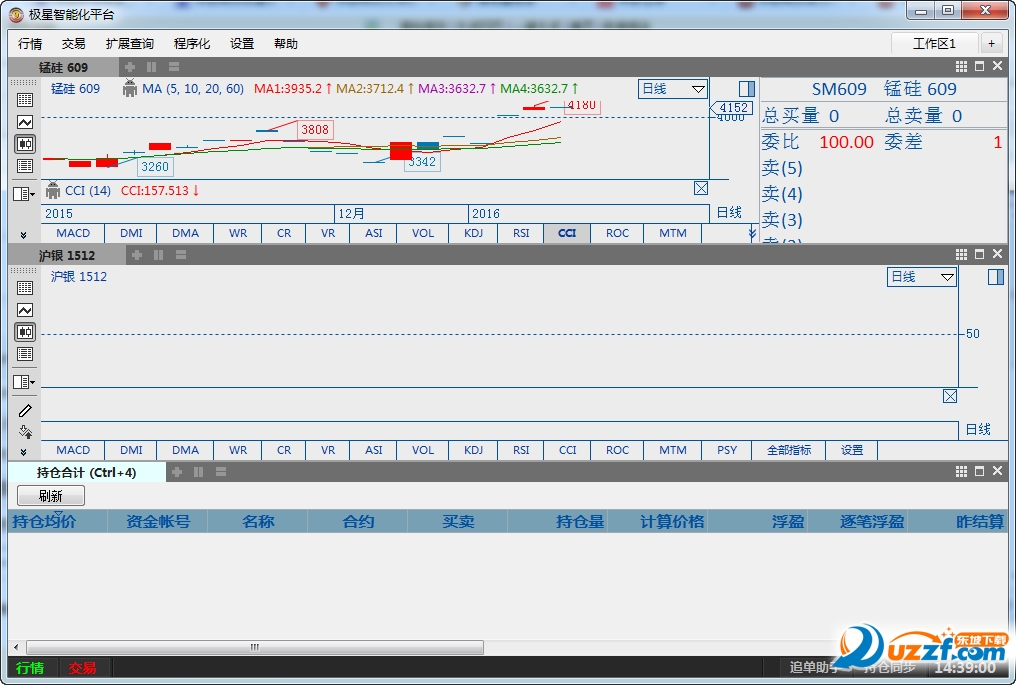1016x685 pixels.
Task: Click the 刷新 button
Action: coord(51,496)
